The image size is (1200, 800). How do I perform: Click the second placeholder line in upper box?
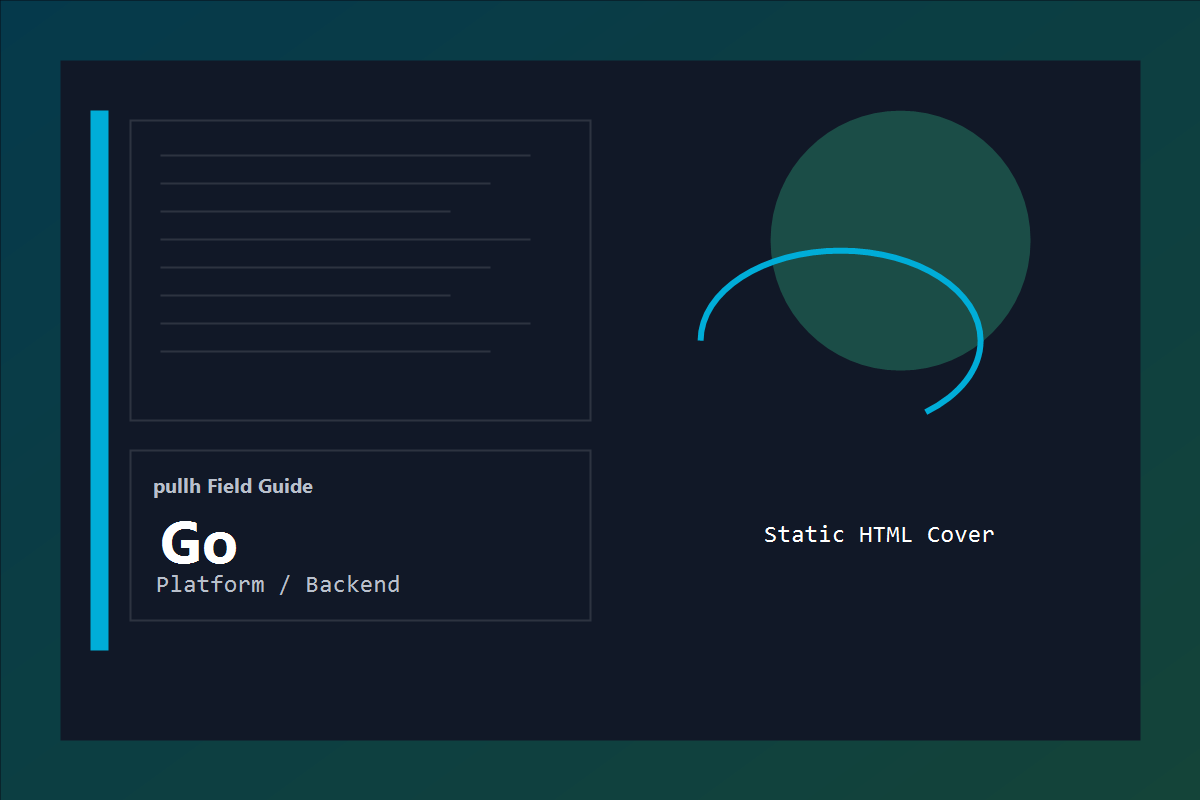click(x=325, y=183)
